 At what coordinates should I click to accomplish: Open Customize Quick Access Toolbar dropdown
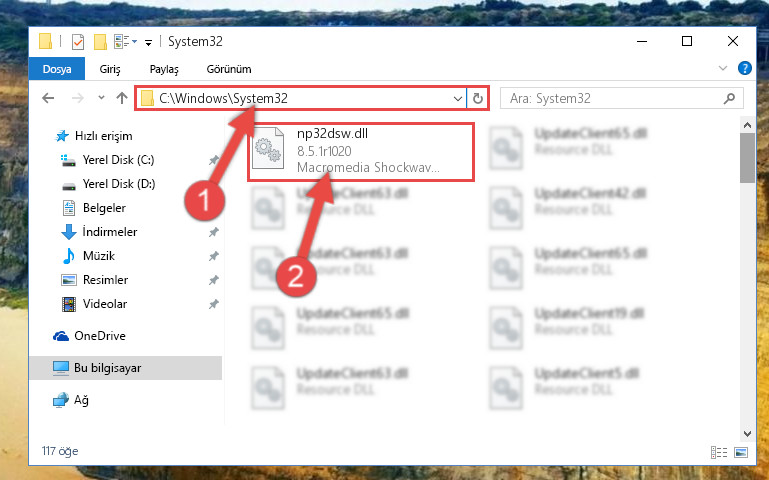click(148, 43)
